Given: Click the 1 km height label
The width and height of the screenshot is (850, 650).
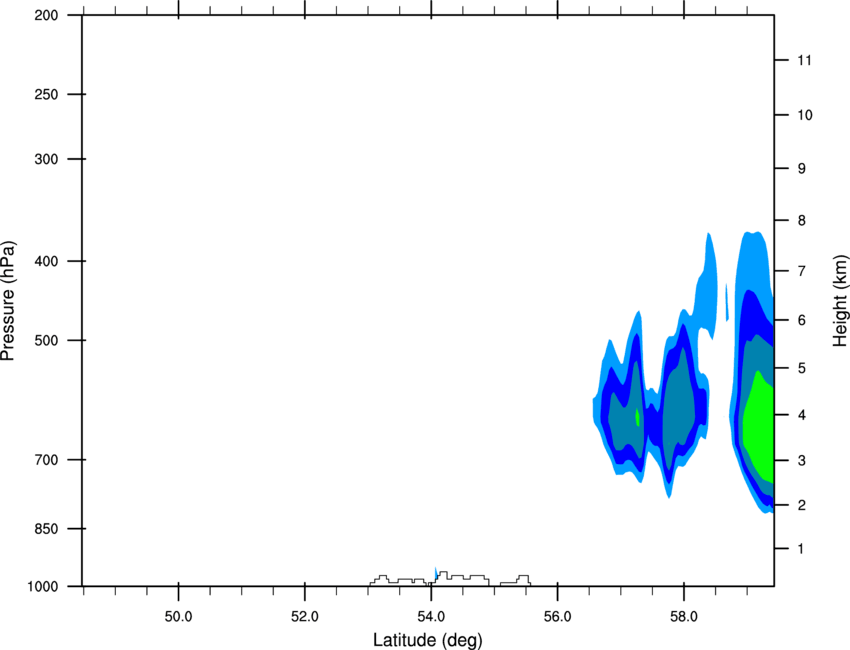Looking at the screenshot, I should [x=801, y=549].
